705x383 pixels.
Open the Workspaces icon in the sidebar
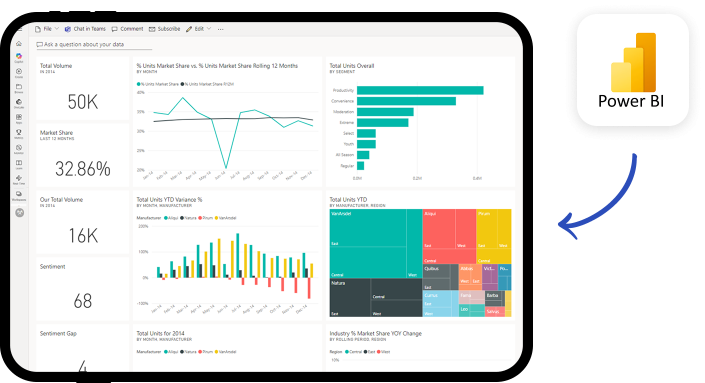click(19, 195)
